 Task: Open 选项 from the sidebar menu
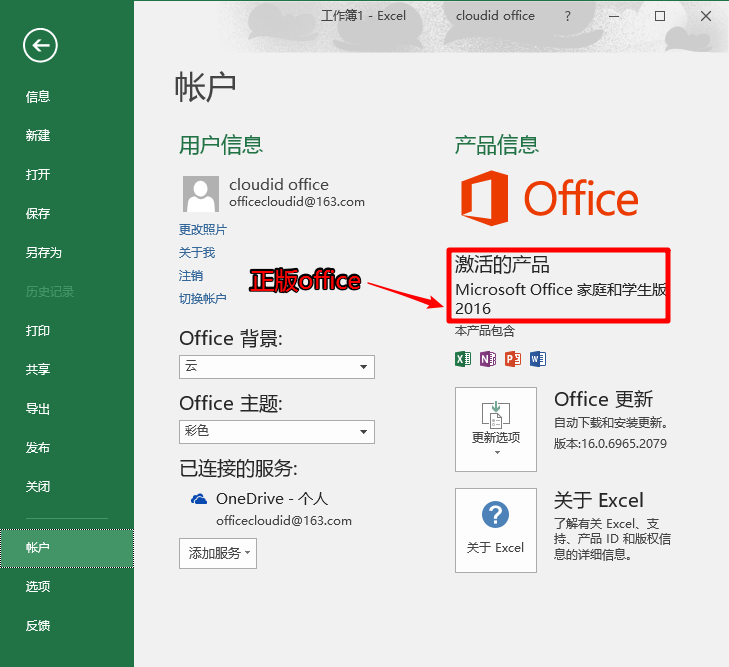(x=38, y=587)
